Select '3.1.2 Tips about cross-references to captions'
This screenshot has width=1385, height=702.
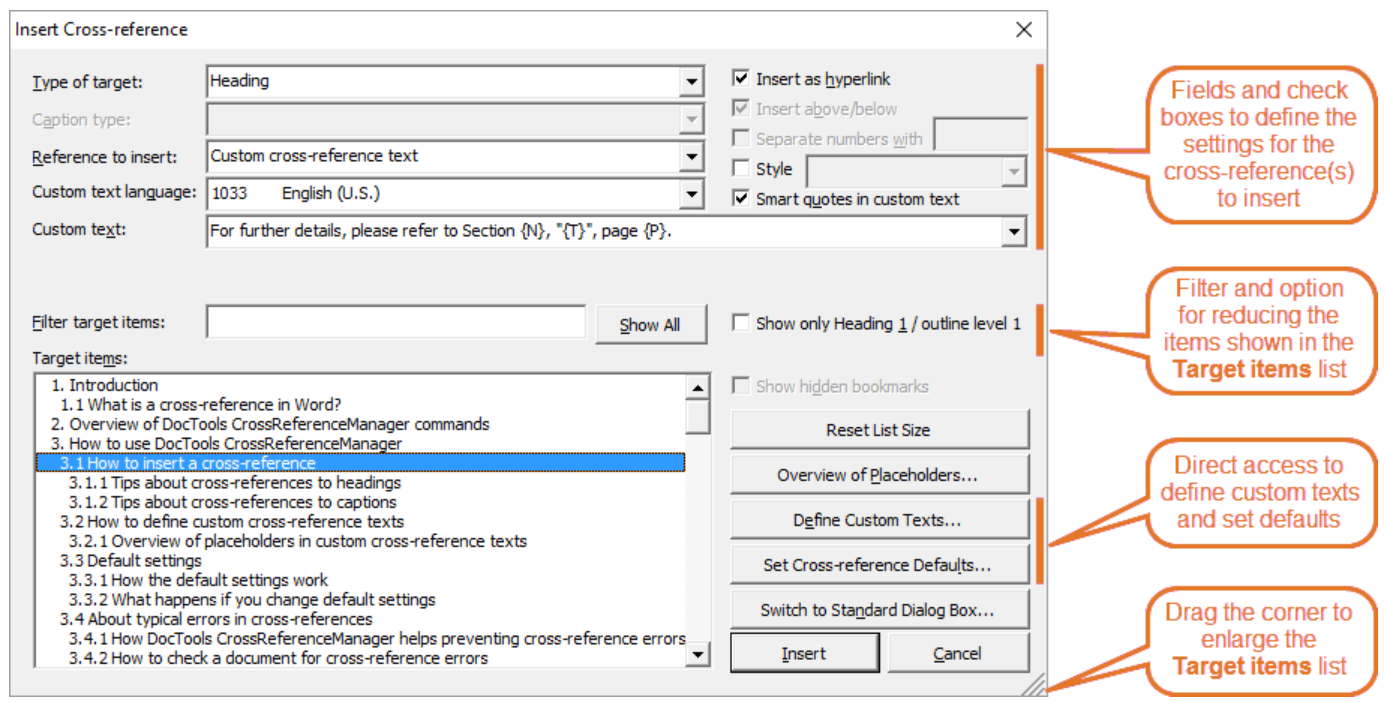click(x=360, y=502)
